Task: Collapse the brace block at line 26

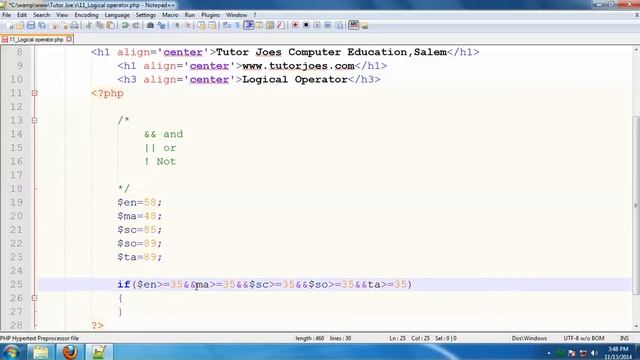Action: coord(35,298)
